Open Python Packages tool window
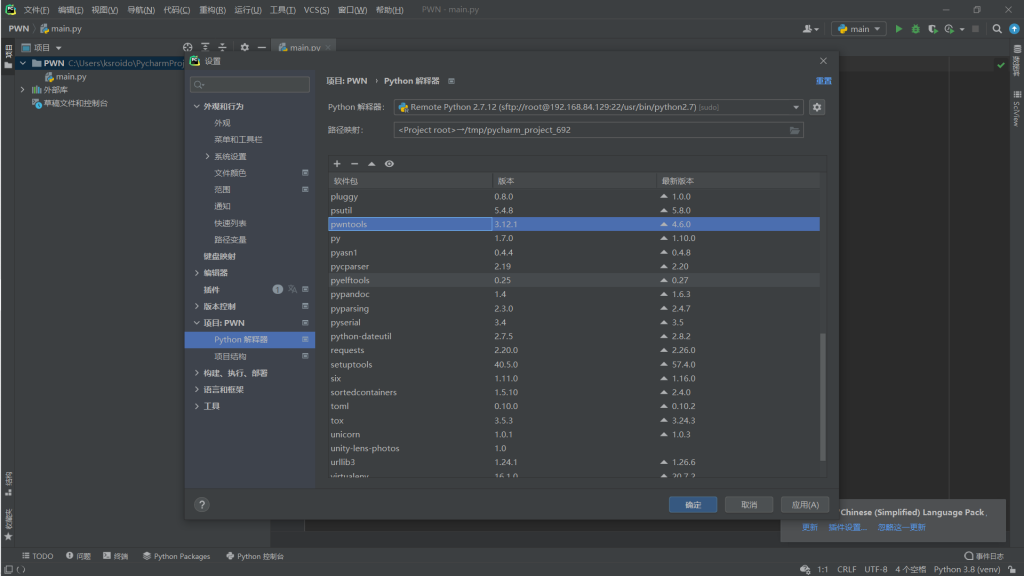 coord(176,556)
